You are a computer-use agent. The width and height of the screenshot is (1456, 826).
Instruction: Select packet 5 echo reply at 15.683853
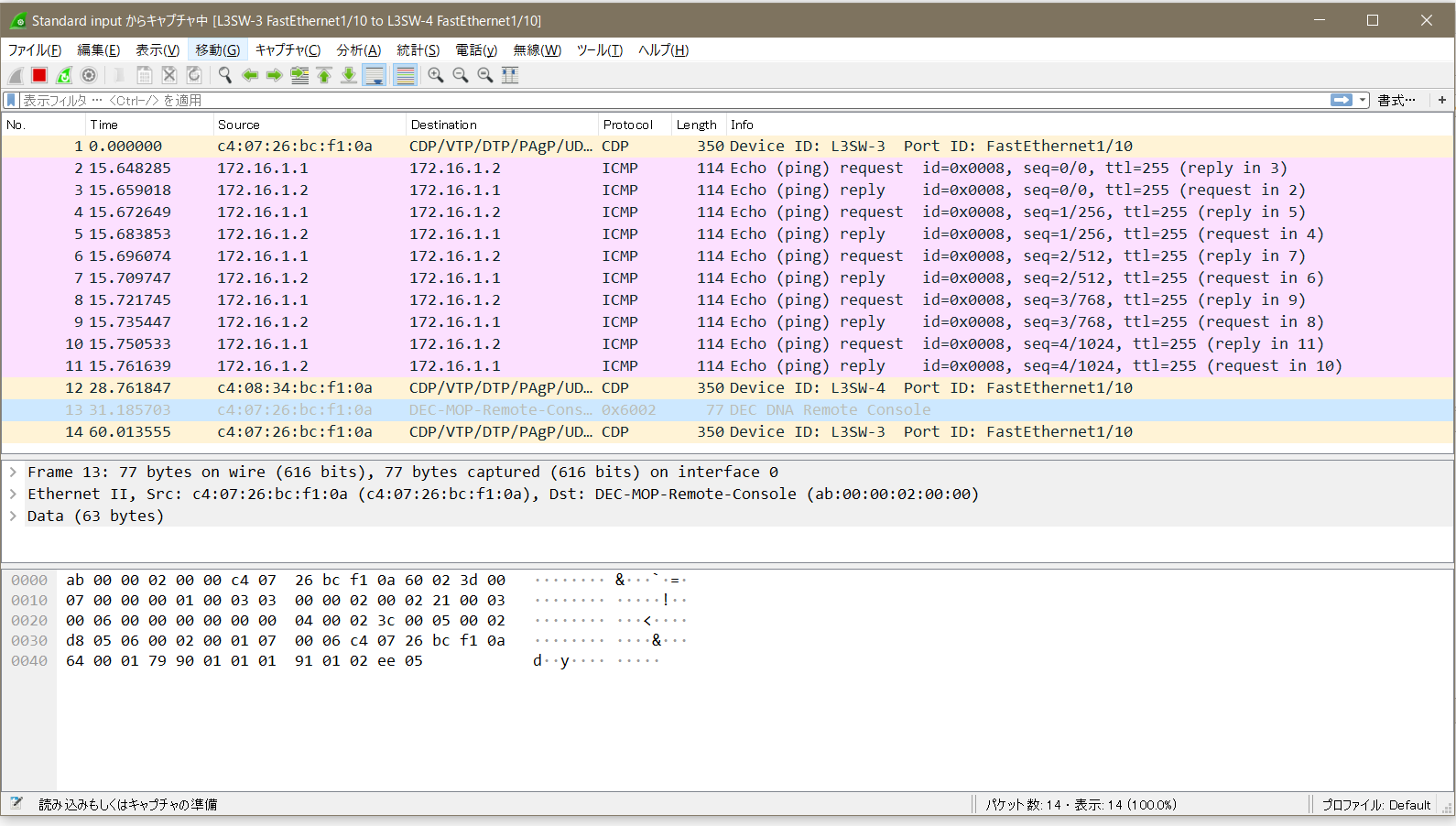(727, 234)
